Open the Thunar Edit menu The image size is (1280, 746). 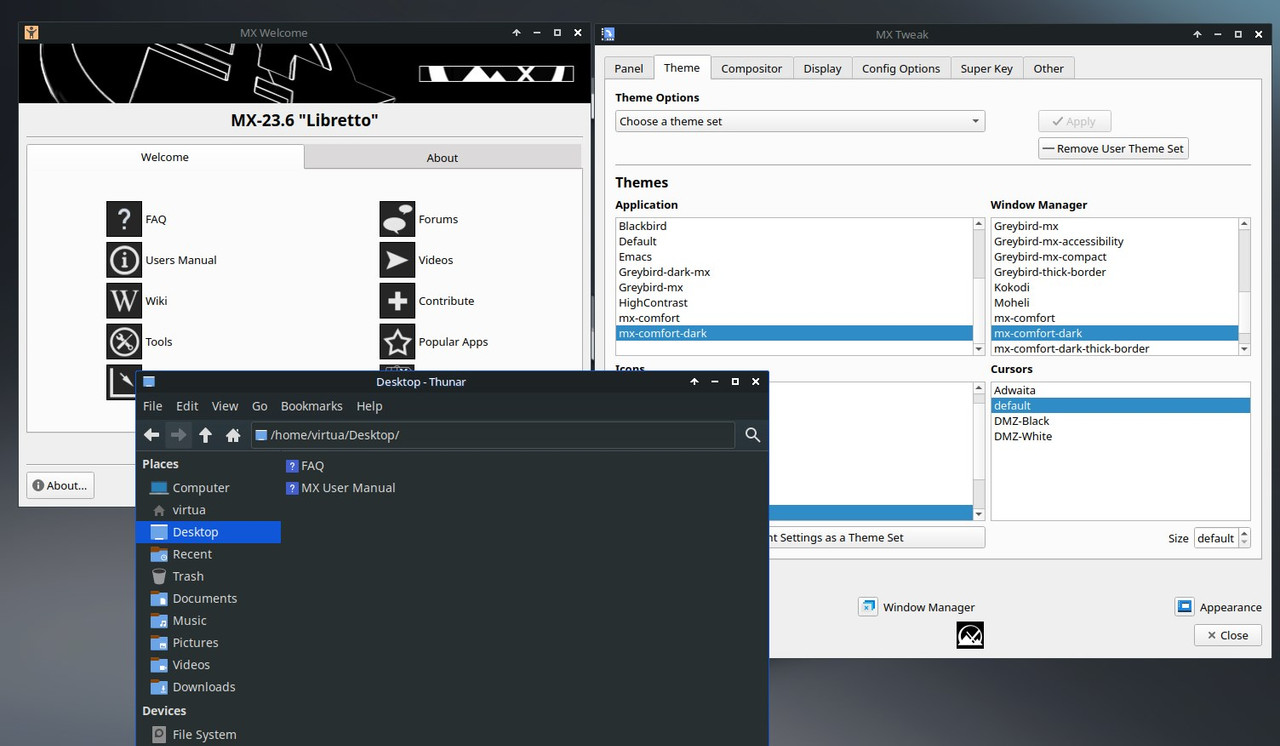coord(187,406)
